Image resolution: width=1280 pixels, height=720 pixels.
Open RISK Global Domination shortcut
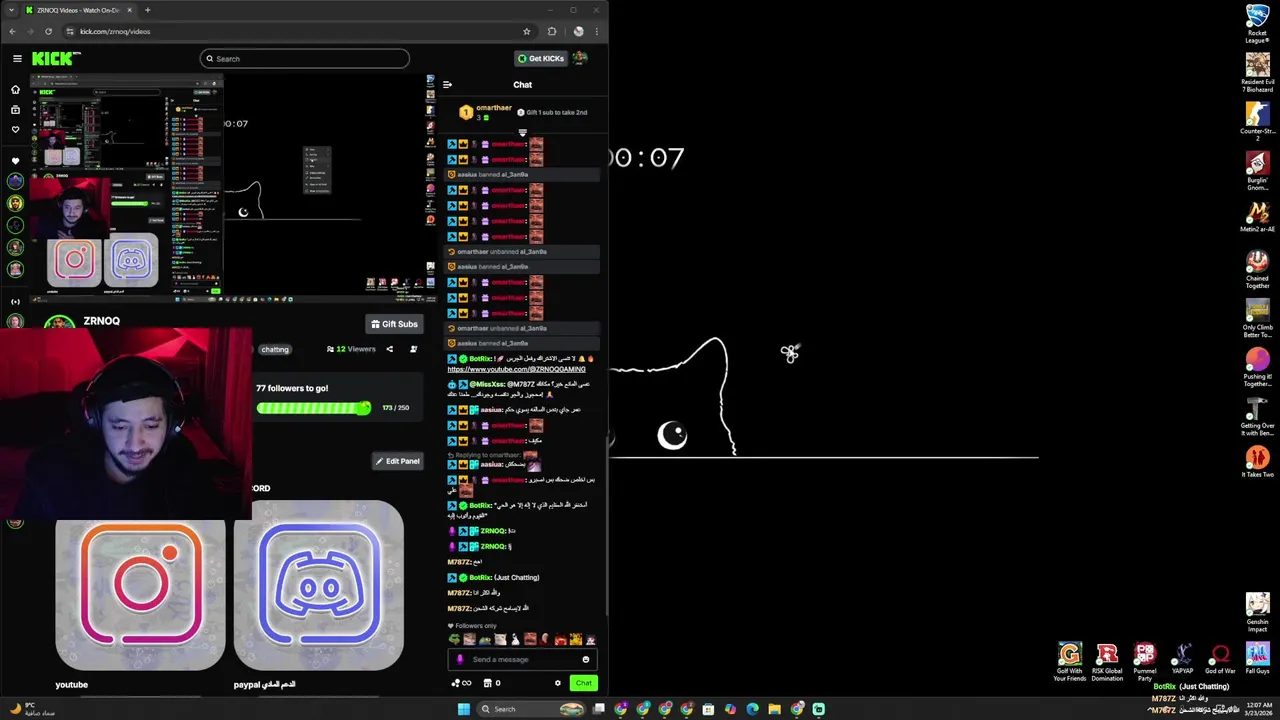point(1107,662)
